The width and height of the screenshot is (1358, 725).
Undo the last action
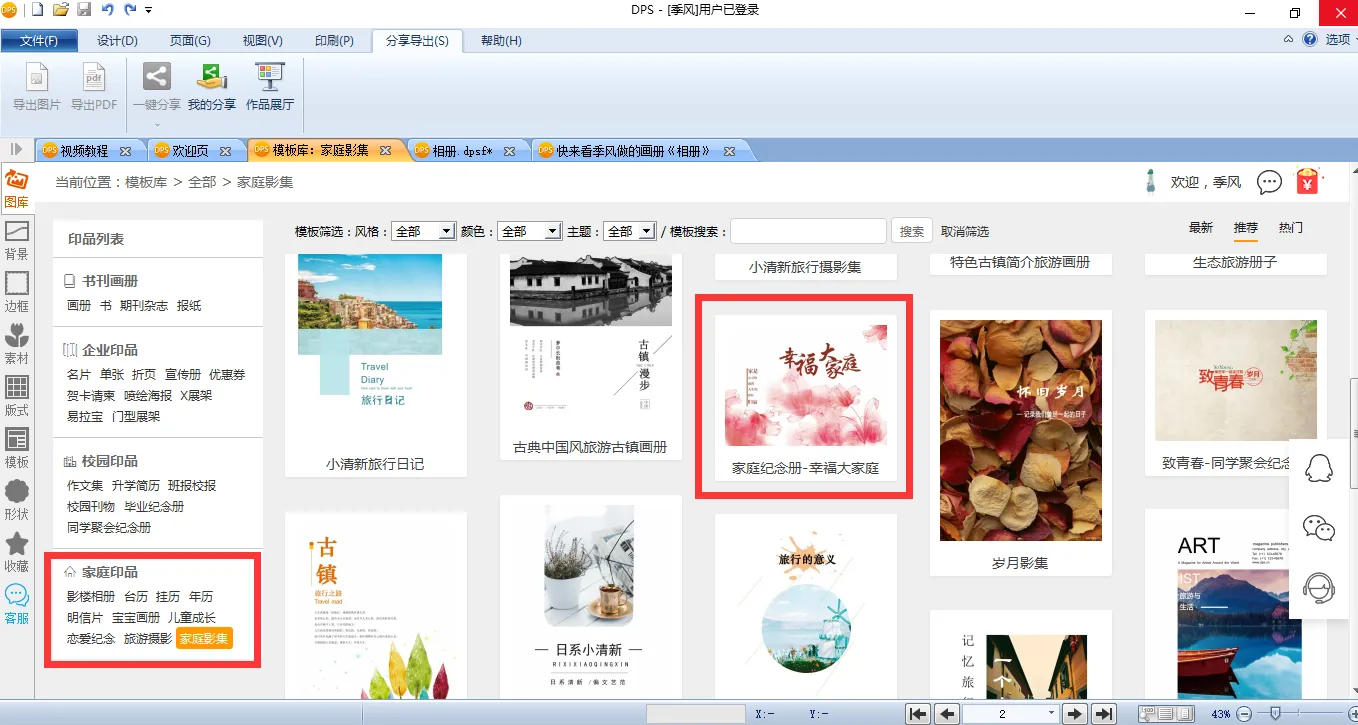107,10
